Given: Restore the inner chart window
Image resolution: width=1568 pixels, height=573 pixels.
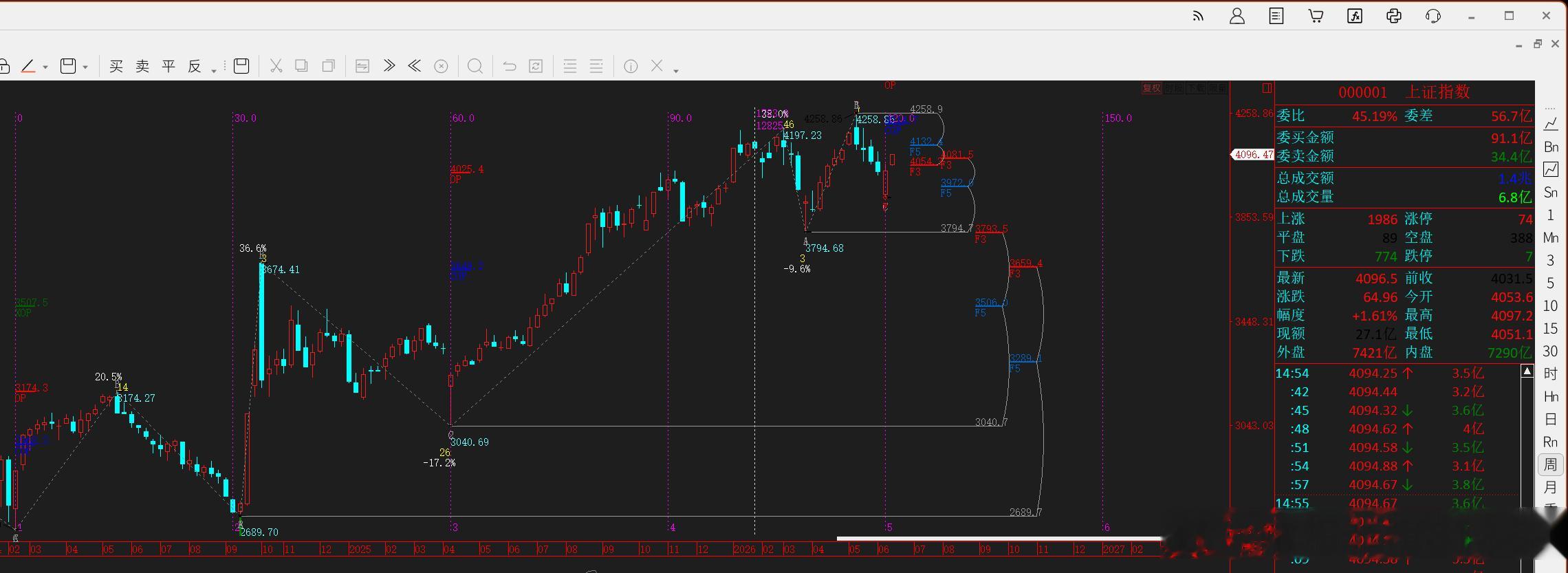Looking at the screenshot, I should click(1538, 44).
